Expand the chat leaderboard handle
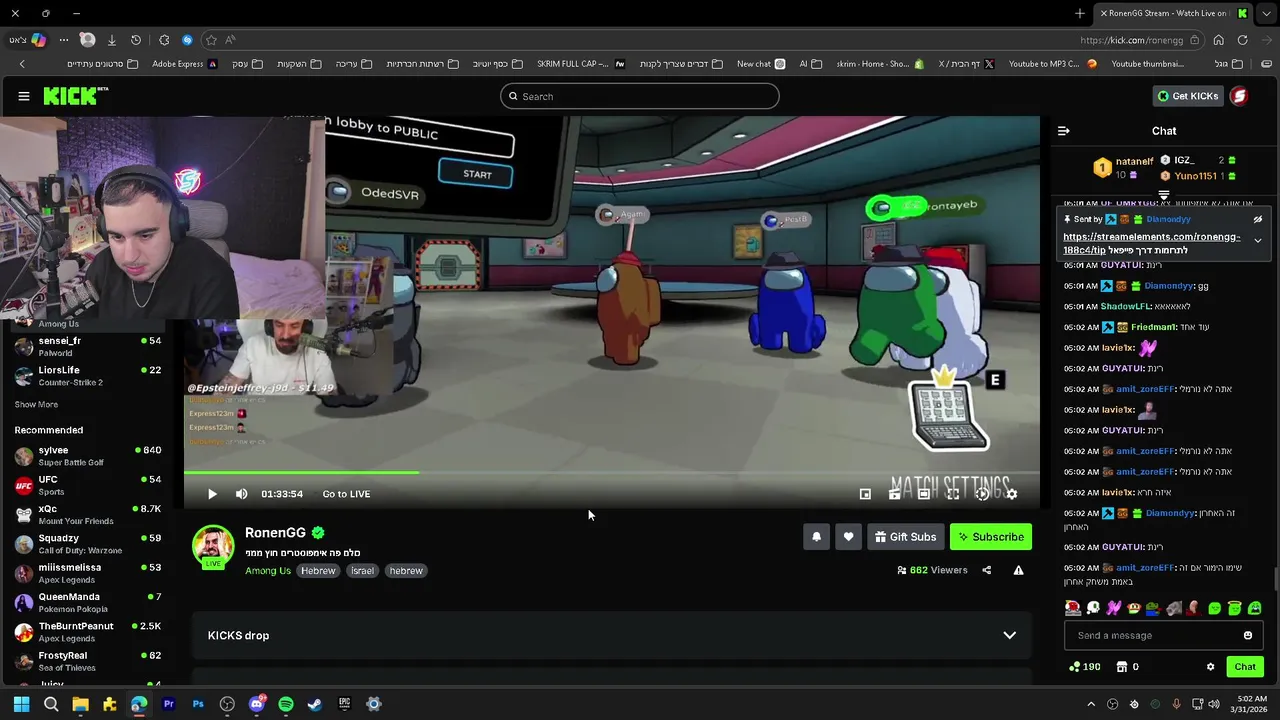 tap(1164, 195)
